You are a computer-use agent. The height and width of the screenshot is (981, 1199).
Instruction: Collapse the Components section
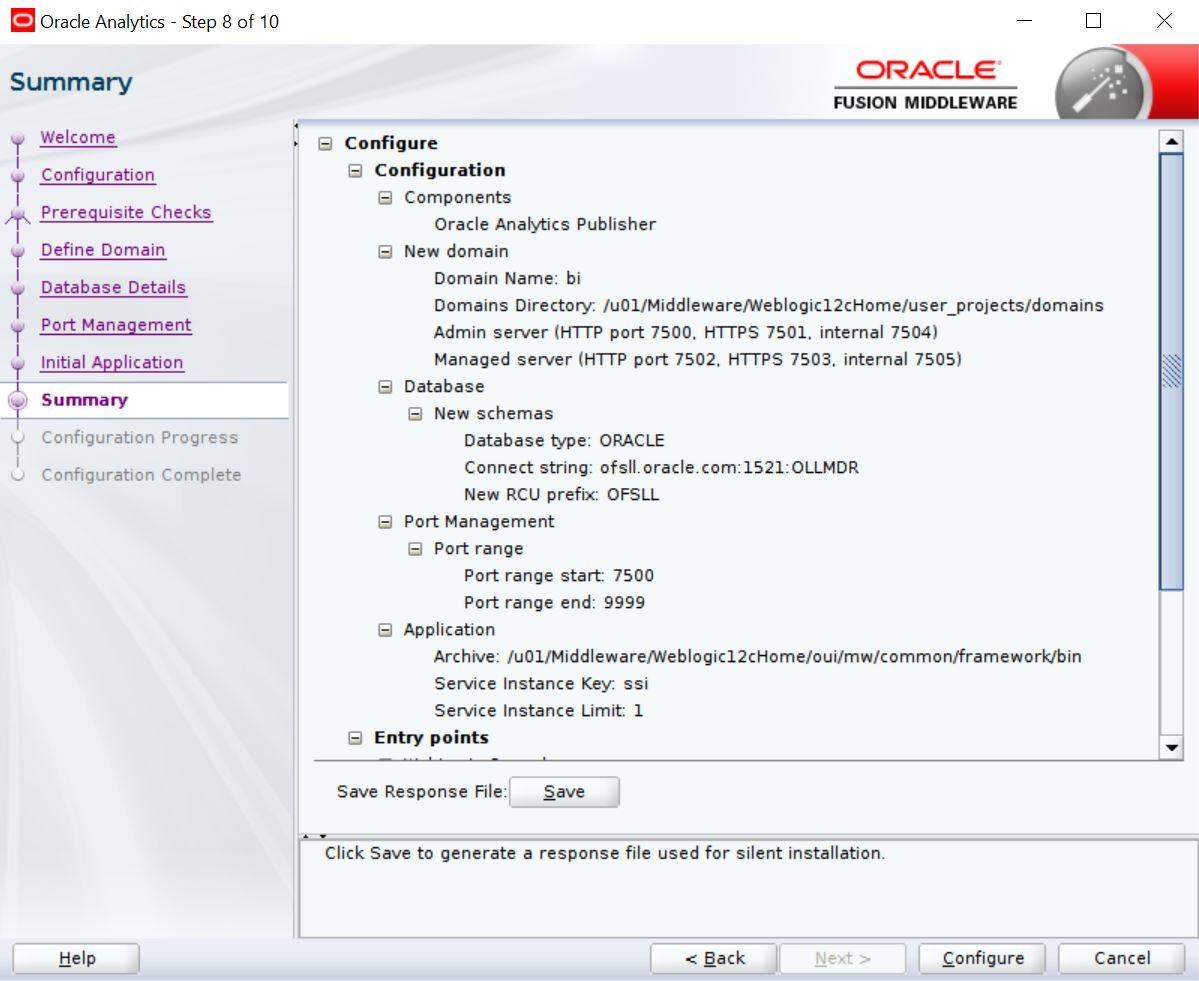385,197
